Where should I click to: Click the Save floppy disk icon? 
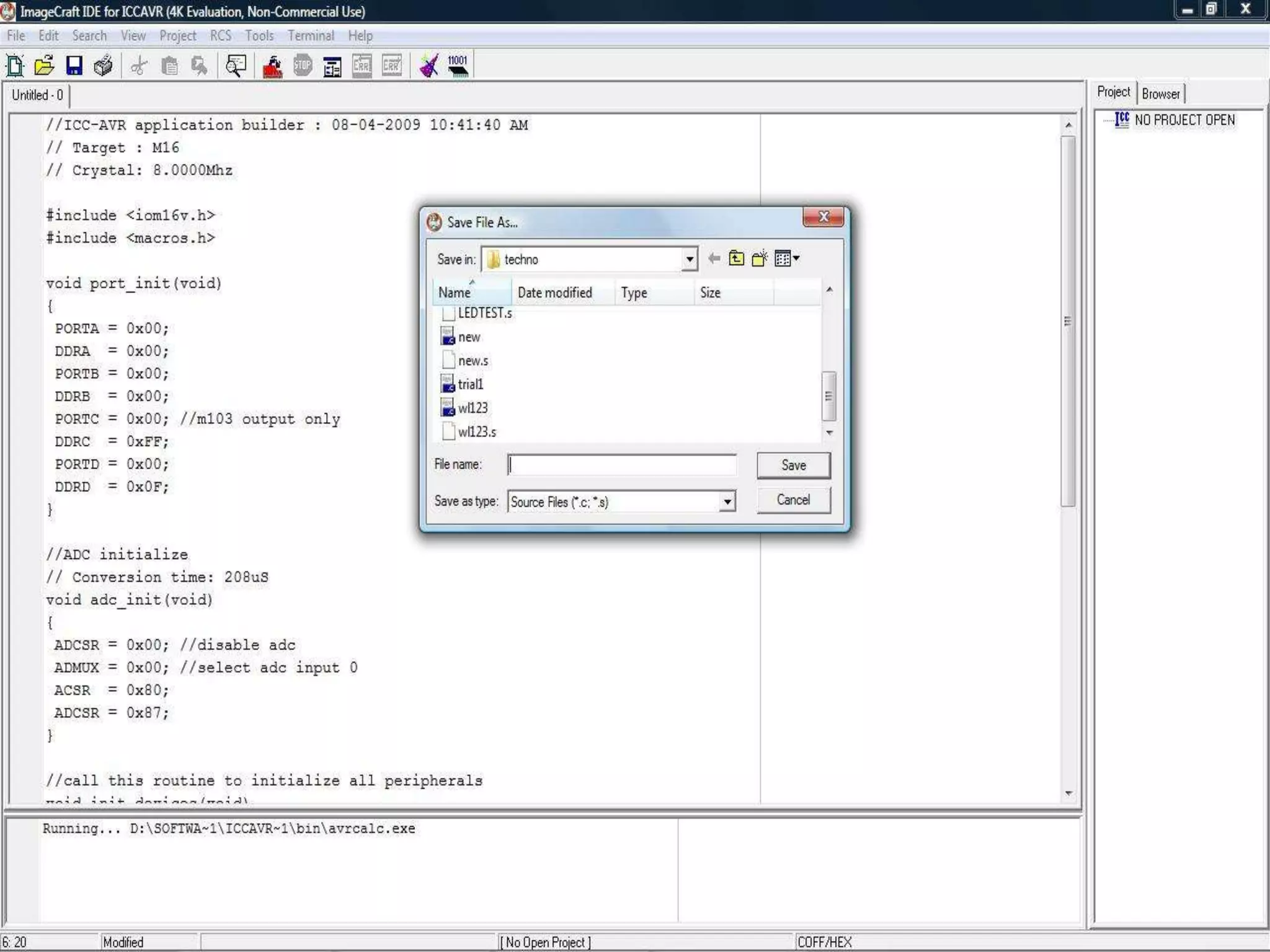74,66
